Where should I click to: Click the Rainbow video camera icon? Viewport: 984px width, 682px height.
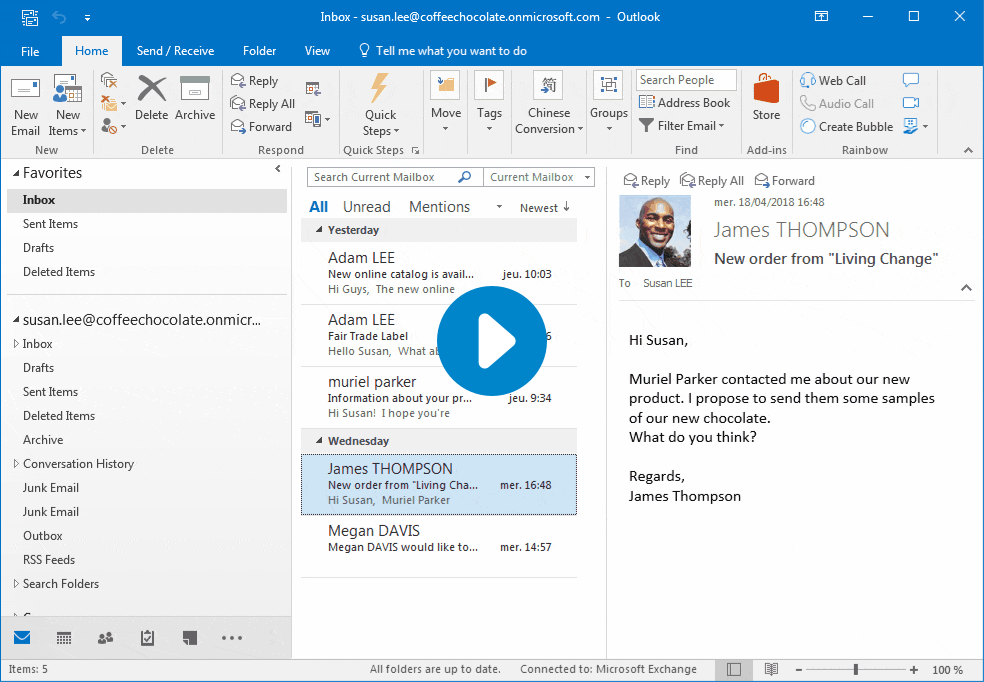[x=911, y=103]
